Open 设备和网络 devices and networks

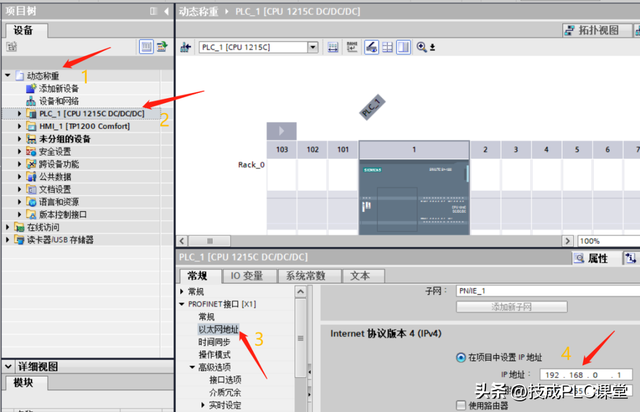point(59,101)
